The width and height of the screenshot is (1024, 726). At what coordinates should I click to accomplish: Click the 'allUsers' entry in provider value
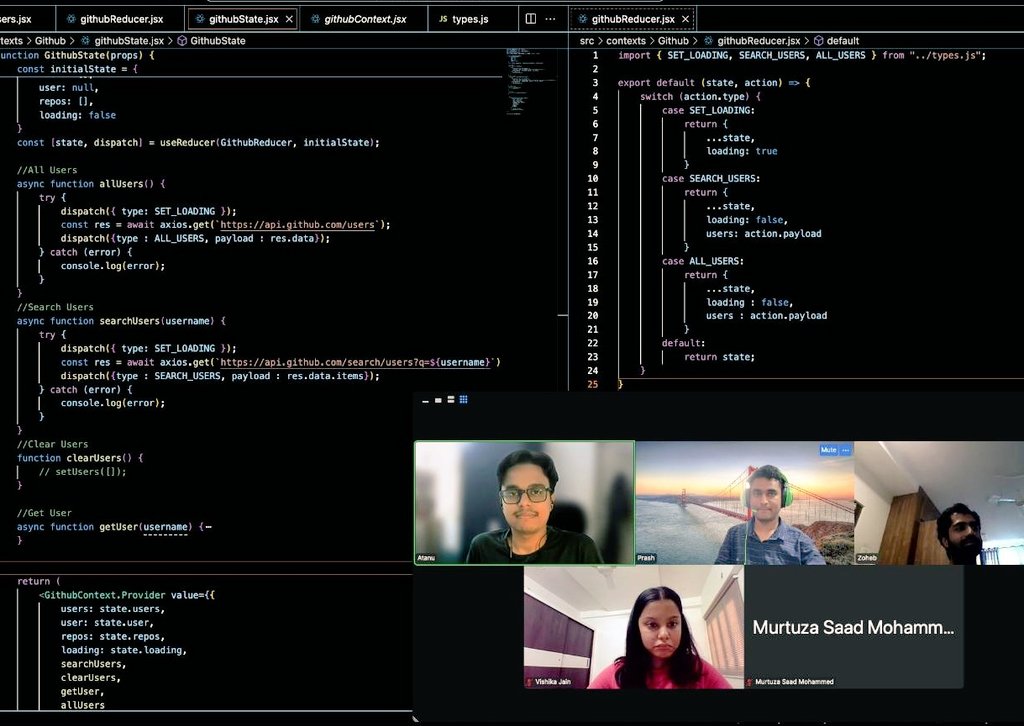point(82,705)
